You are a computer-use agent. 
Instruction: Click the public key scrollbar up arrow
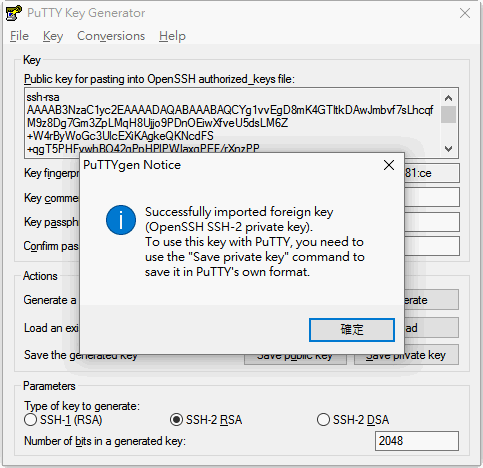coord(448,98)
